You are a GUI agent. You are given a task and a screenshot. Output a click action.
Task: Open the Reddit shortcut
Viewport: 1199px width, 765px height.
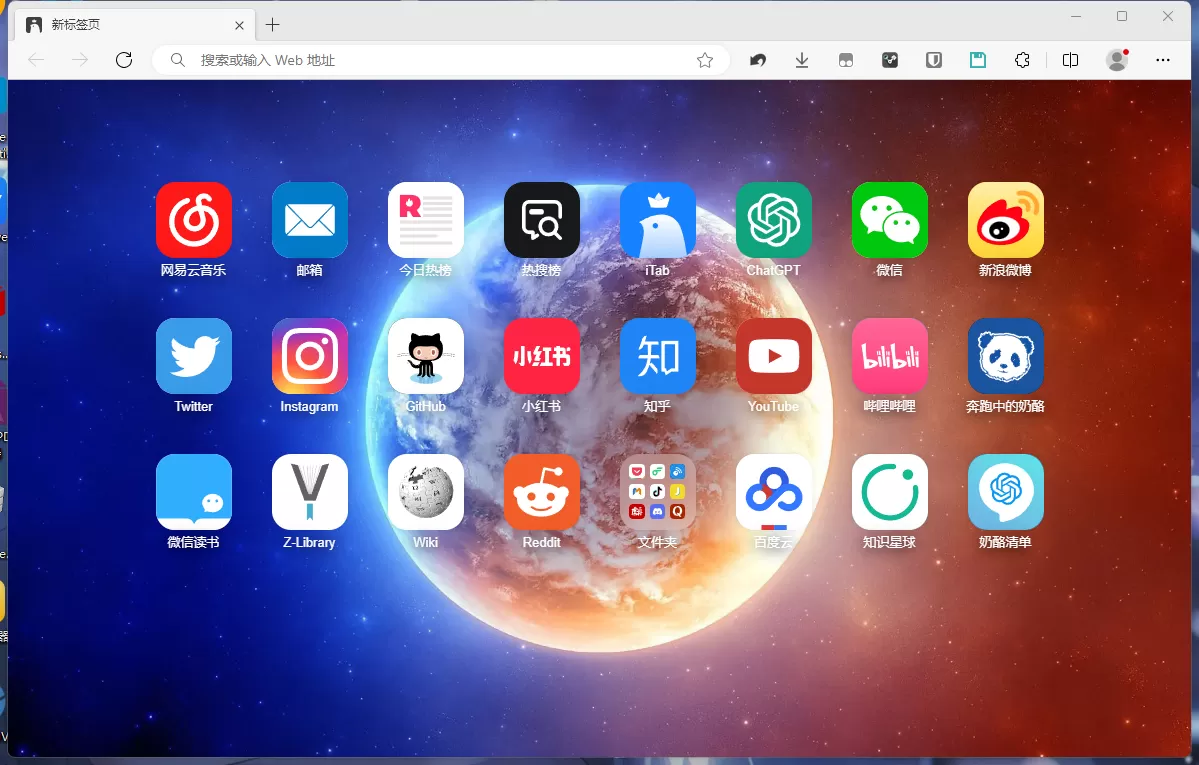(x=541, y=492)
